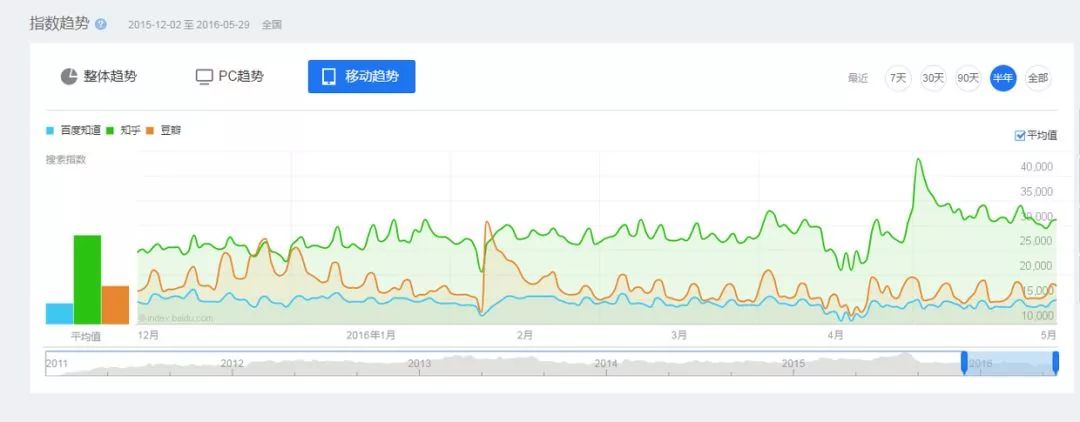Click the orange 豆瓣 legend square
Image resolution: width=1080 pixels, height=422 pixels.
[x=151, y=131]
